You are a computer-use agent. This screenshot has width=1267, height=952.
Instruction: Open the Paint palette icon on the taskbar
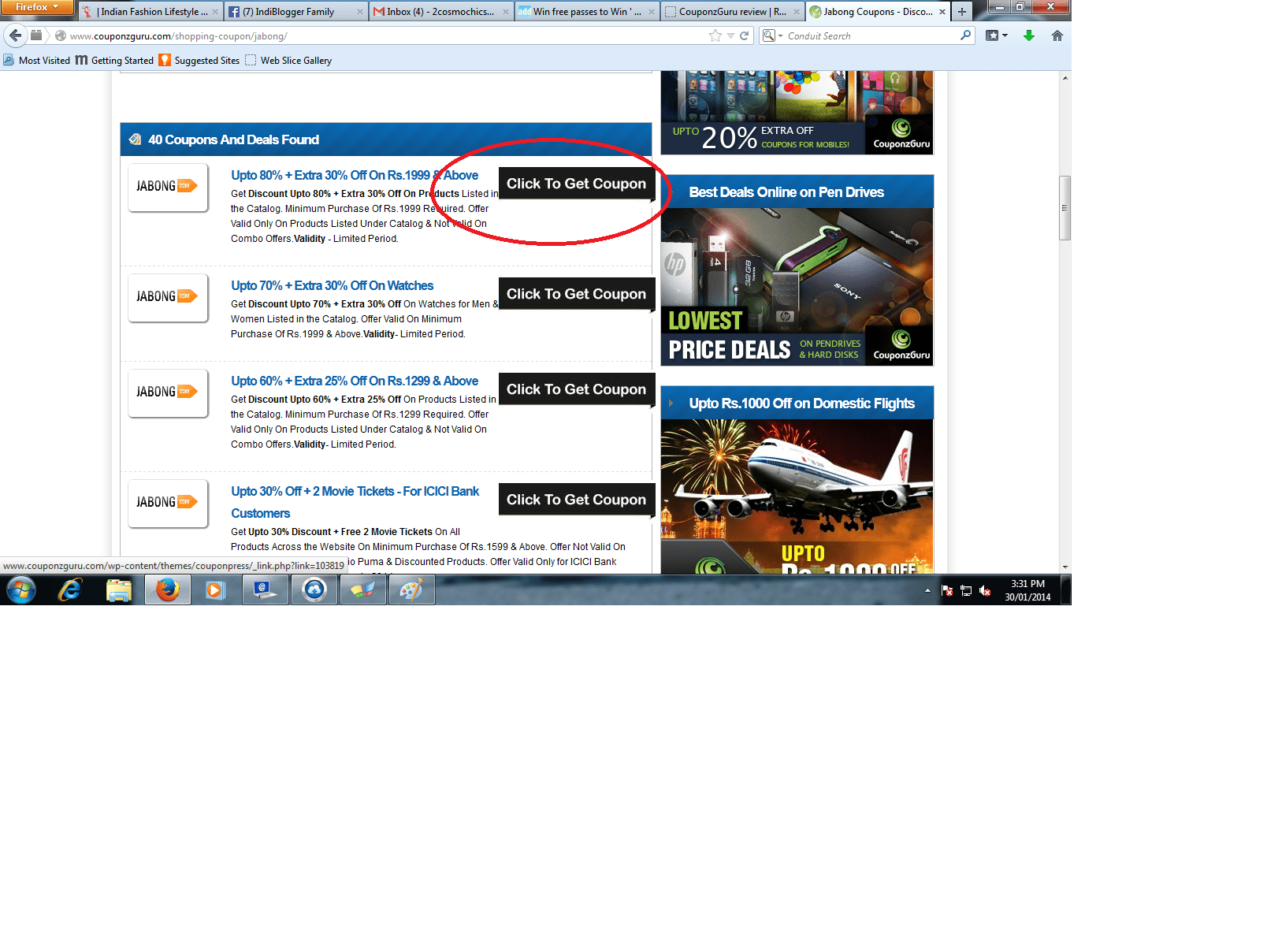click(411, 589)
